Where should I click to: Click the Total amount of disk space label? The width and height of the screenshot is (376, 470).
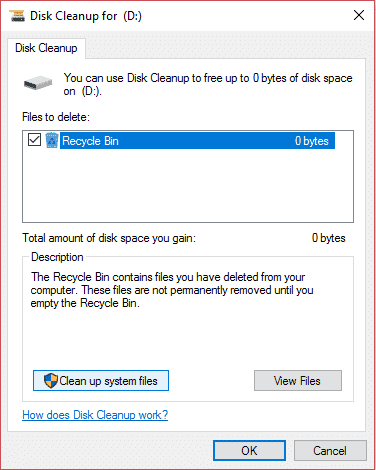(x=109, y=238)
